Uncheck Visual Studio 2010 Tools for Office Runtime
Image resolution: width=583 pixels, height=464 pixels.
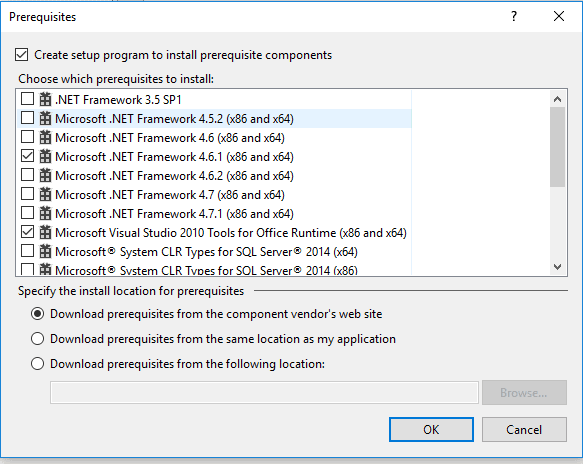point(28,232)
